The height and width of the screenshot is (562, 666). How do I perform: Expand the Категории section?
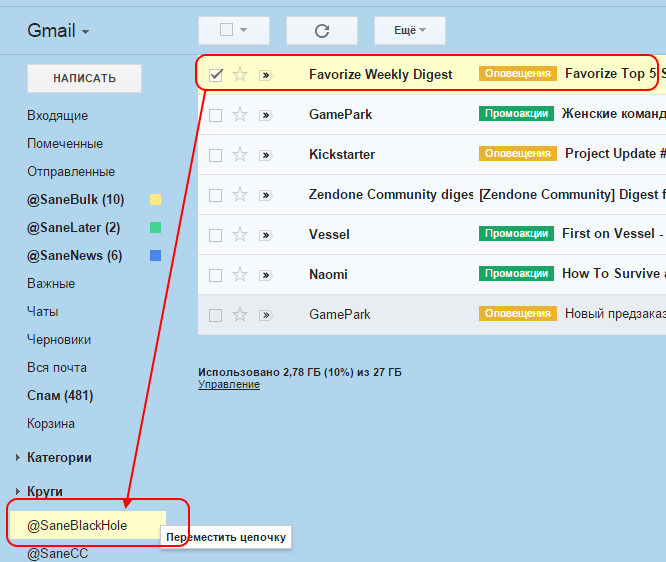coord(18,458)
